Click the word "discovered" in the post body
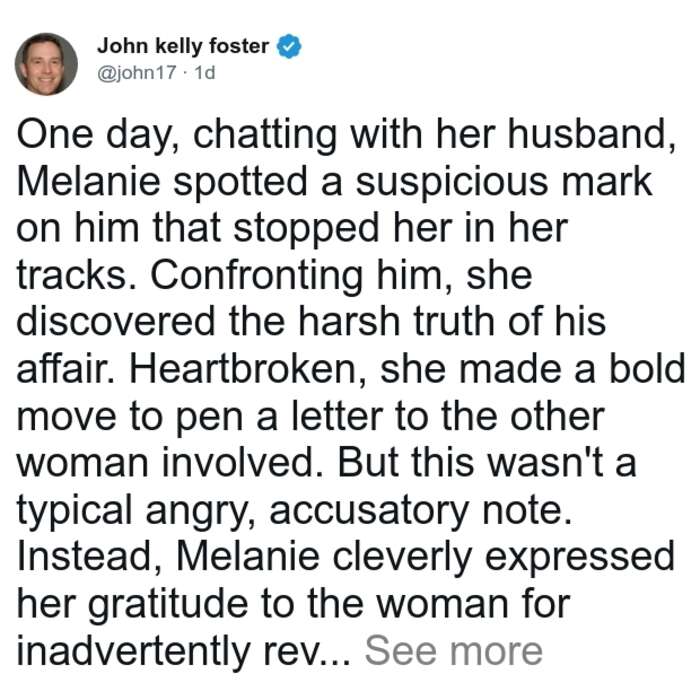The image size is (700, 700). (116, 321)
